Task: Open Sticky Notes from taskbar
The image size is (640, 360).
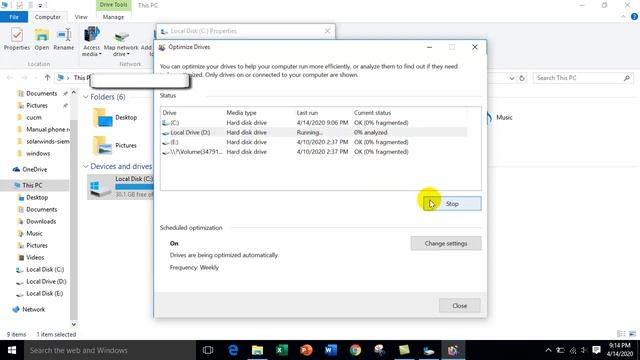Action: tap(404, 350)
